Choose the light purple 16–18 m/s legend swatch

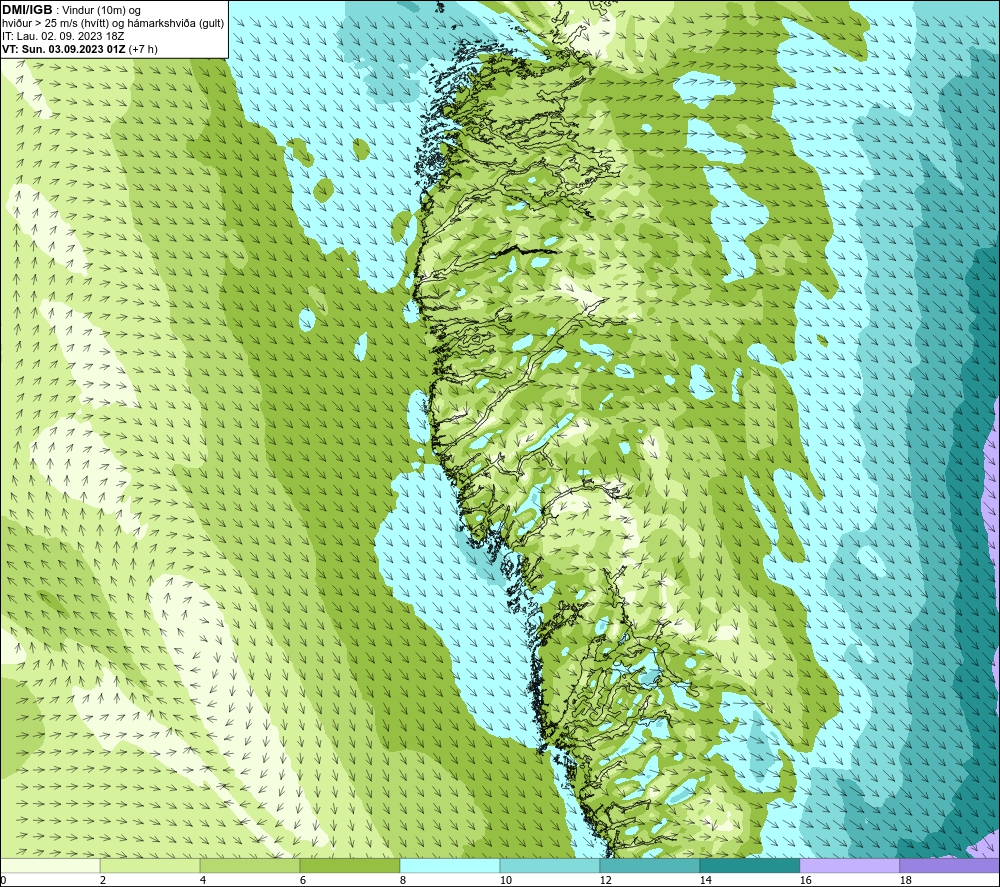coord(849,866)
